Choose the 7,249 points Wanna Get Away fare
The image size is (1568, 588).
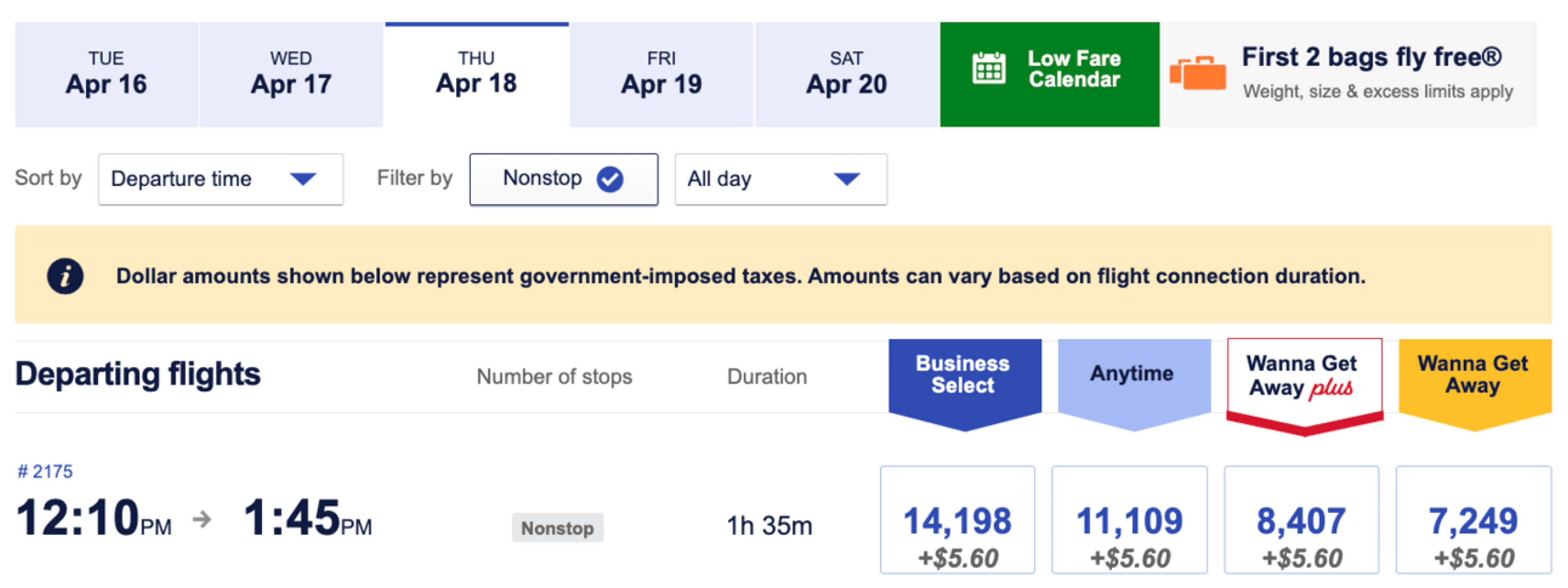point(1474,520)
